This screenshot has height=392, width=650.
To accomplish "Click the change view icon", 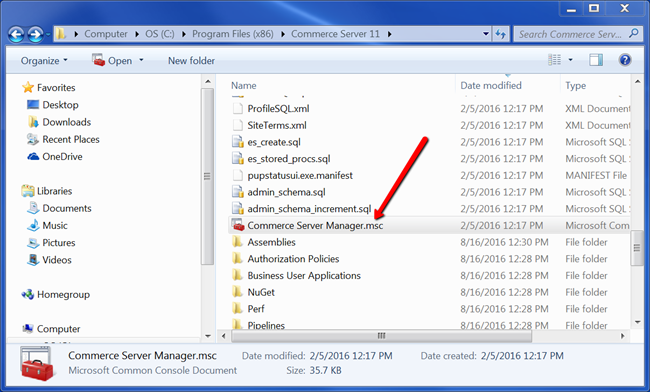I will click(x=554, y=60).
